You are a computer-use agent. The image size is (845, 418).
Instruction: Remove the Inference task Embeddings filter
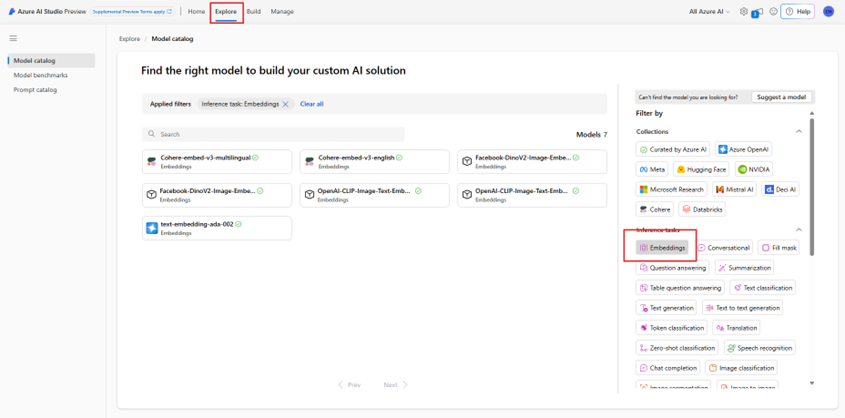click(x=286, y=104)
